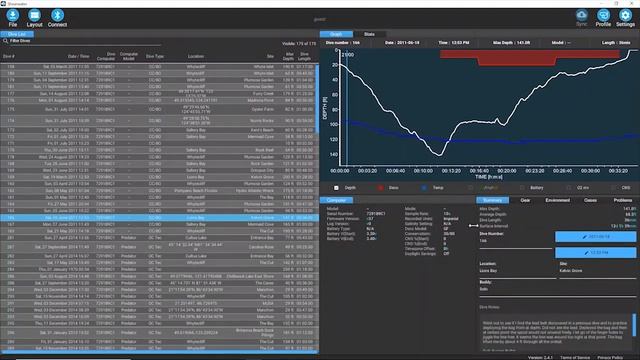Screen dimensions: 640x360
Task: Select the highlighted dive 166 row
Action: tap(159, 218)
